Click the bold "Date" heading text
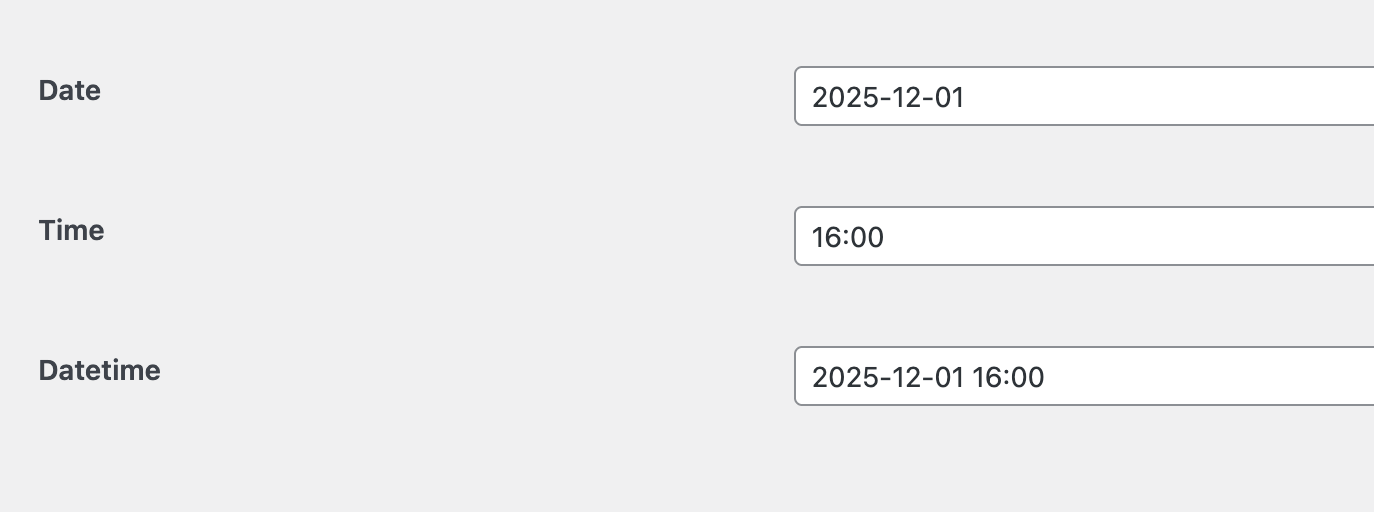The height and width of the screenshot is (512, 1374). click(x=70, y=91)
